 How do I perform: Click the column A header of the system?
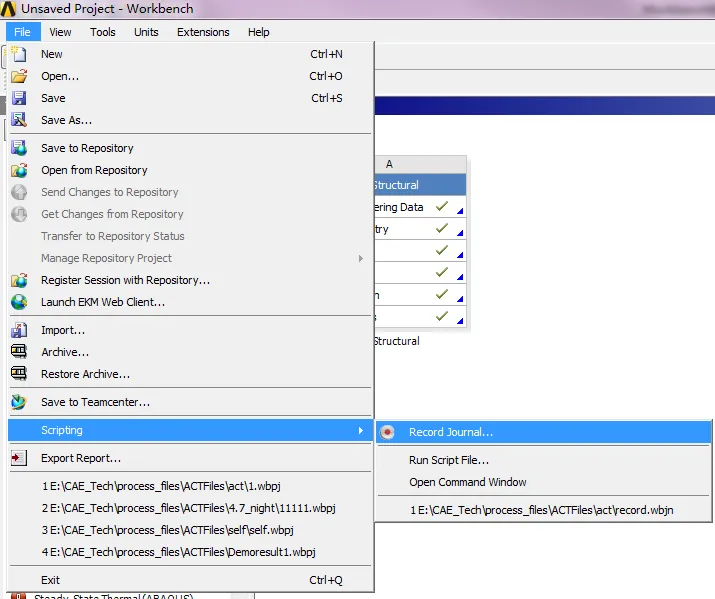pos(420,164)
